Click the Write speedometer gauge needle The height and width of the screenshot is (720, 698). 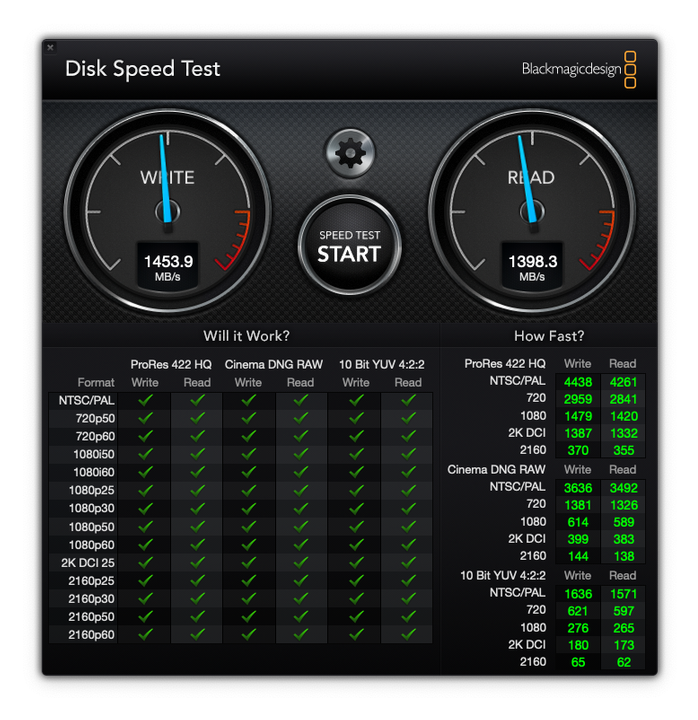166,175
